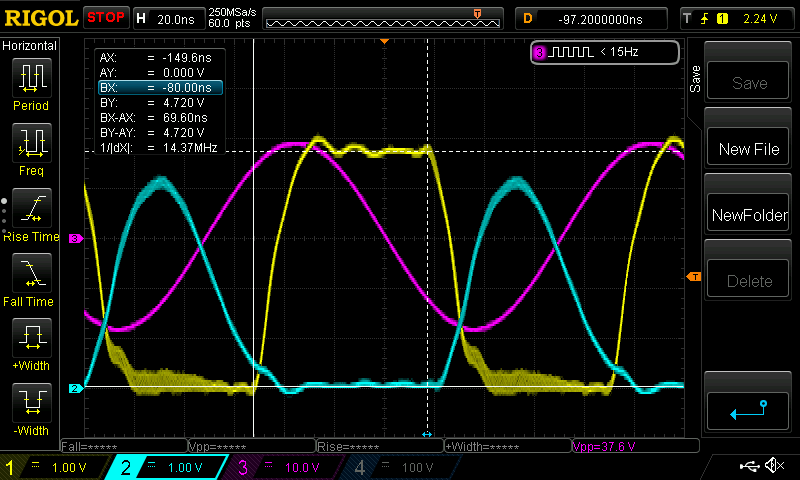Viewport: 800px width, 480px height.
Task: Select channel 3 label at 10.0 V
Action: pyautogui.click(x=284, y=467)
